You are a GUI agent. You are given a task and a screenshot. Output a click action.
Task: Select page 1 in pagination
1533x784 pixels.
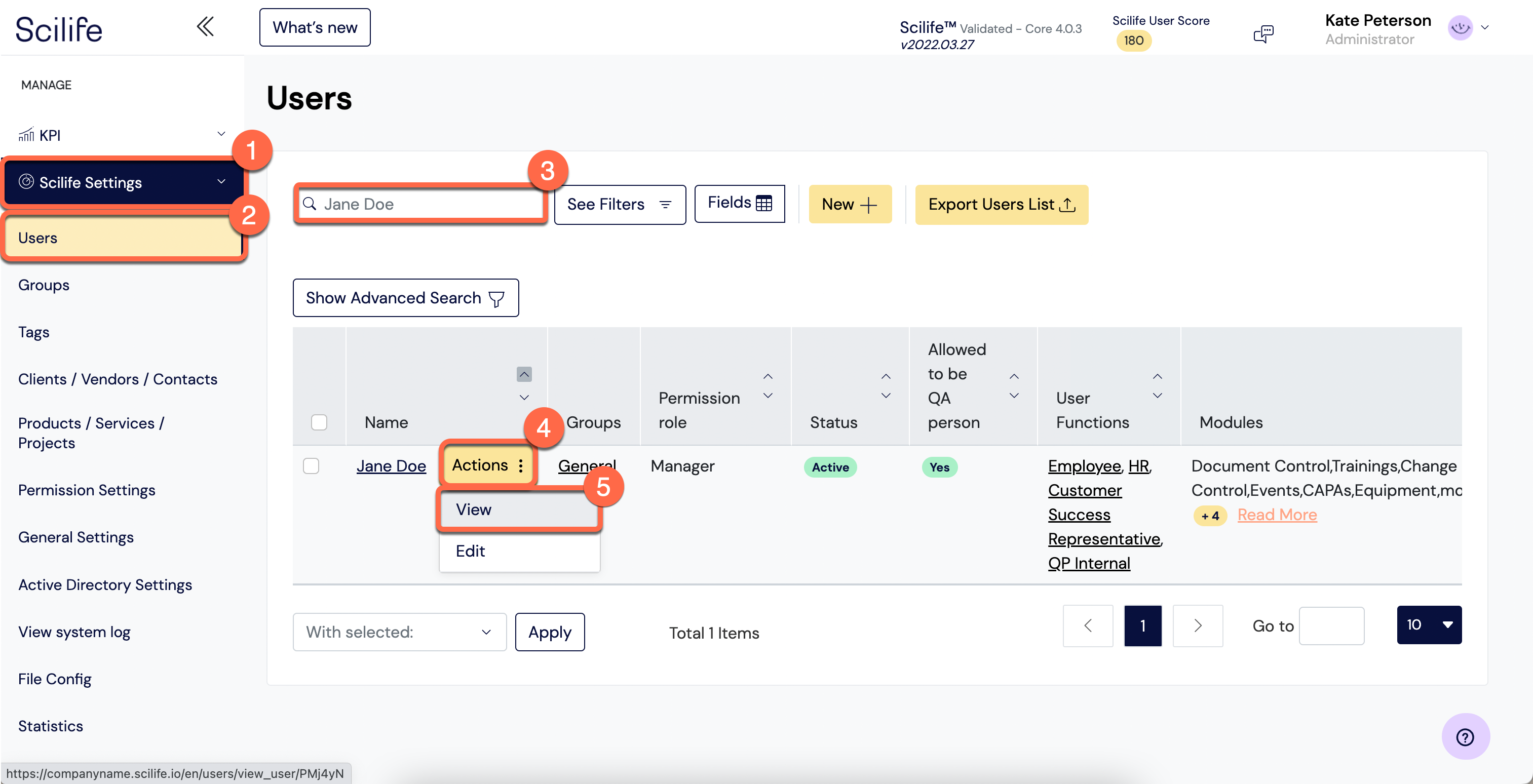(1142, 625)
